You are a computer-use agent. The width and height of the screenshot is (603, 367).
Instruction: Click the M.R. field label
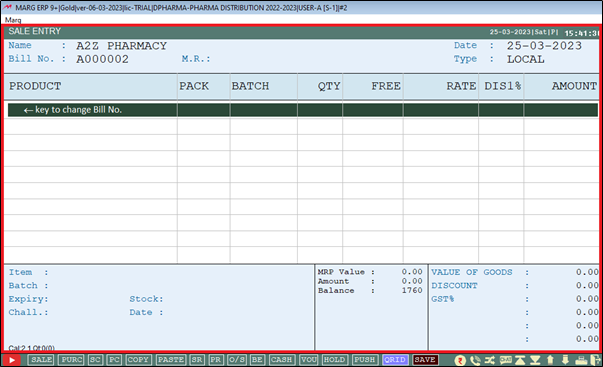pos(196,59)
